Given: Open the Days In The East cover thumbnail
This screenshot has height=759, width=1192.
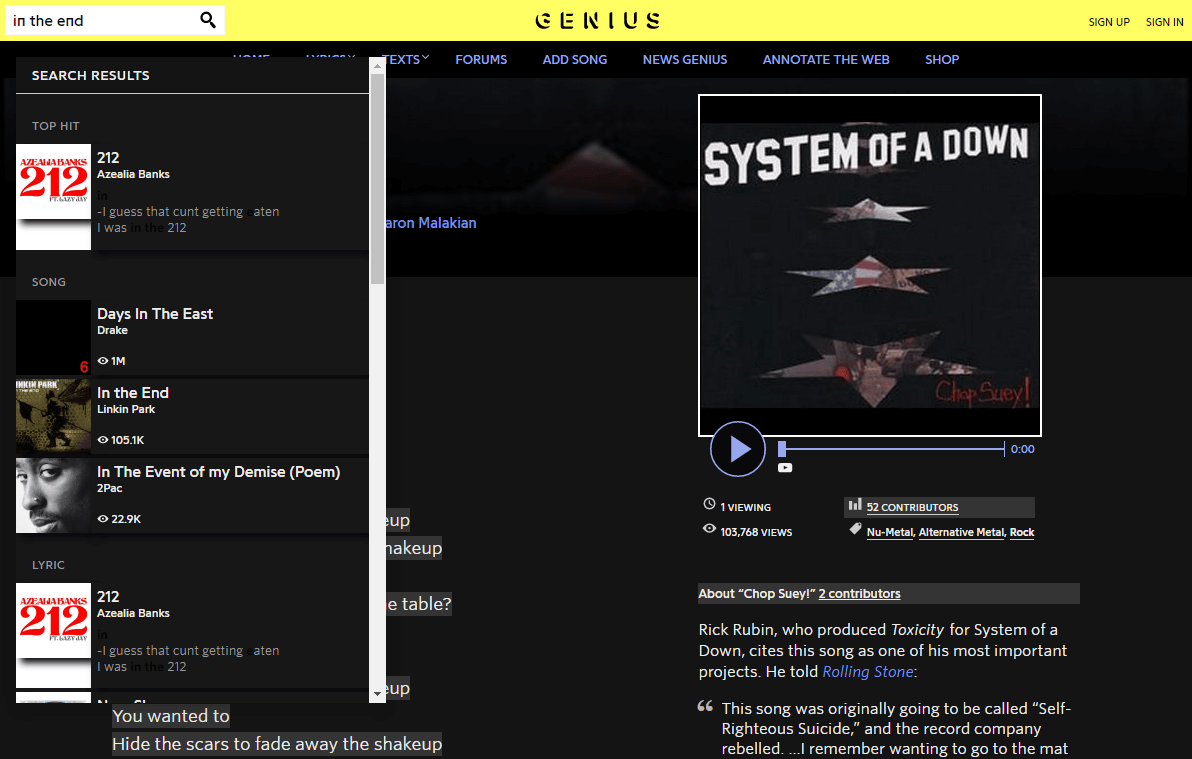Looking at the screenshot, I should pos(53,337).
